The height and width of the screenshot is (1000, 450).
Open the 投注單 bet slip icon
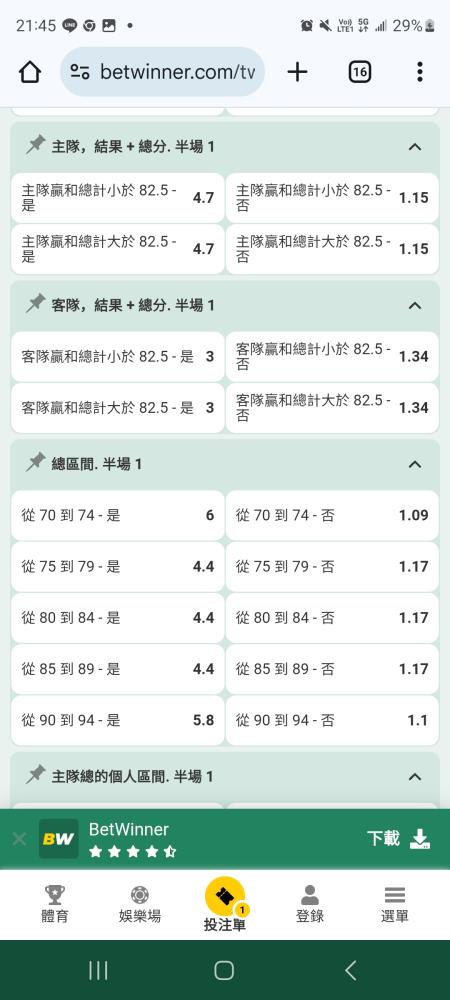225,896
